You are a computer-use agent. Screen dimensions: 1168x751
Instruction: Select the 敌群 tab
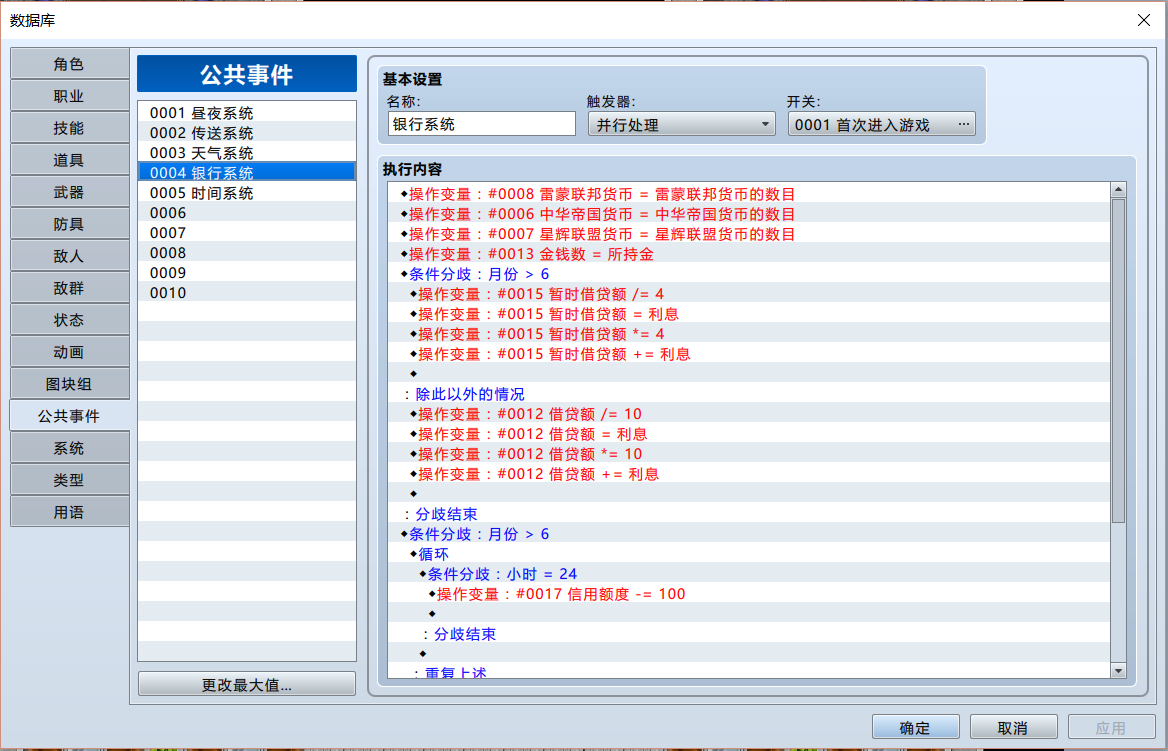tap(69, 288)
